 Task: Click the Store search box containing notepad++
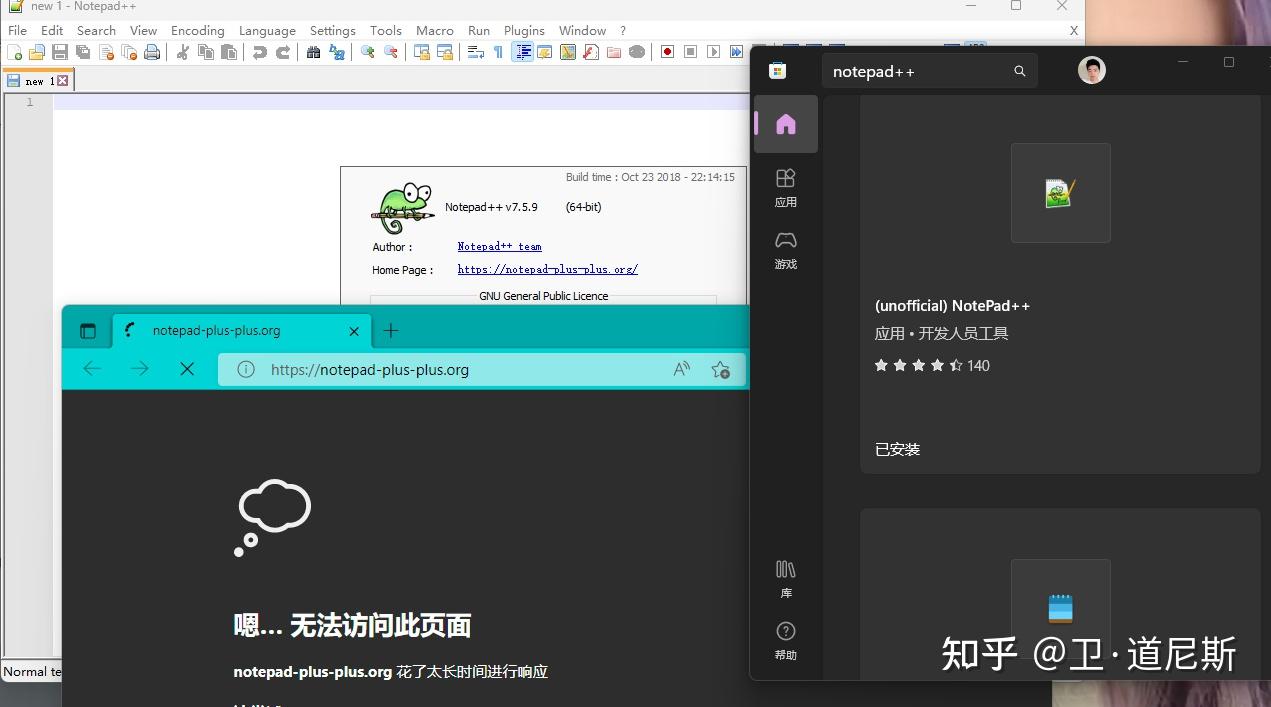[929, 71]
